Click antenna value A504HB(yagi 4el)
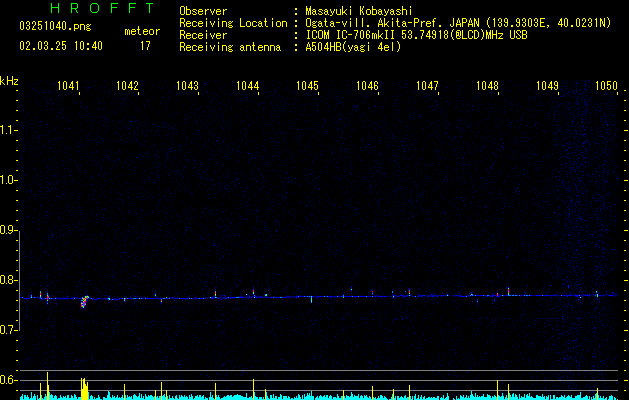 coord(353,47)
